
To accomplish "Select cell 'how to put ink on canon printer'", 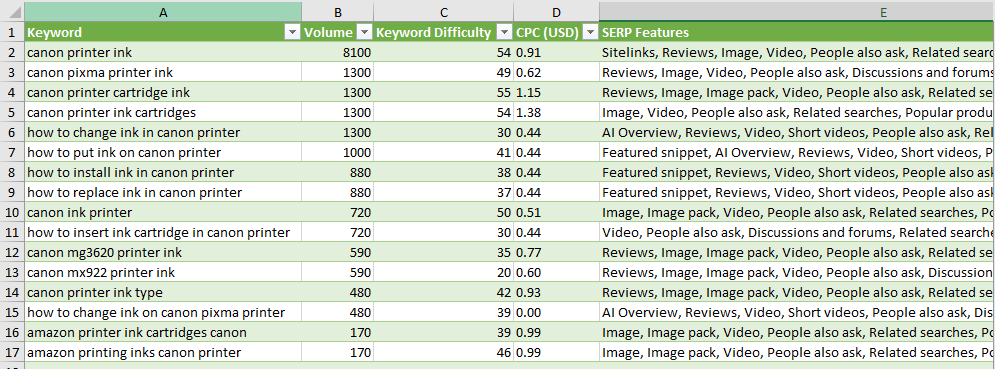I will point(163,152).
